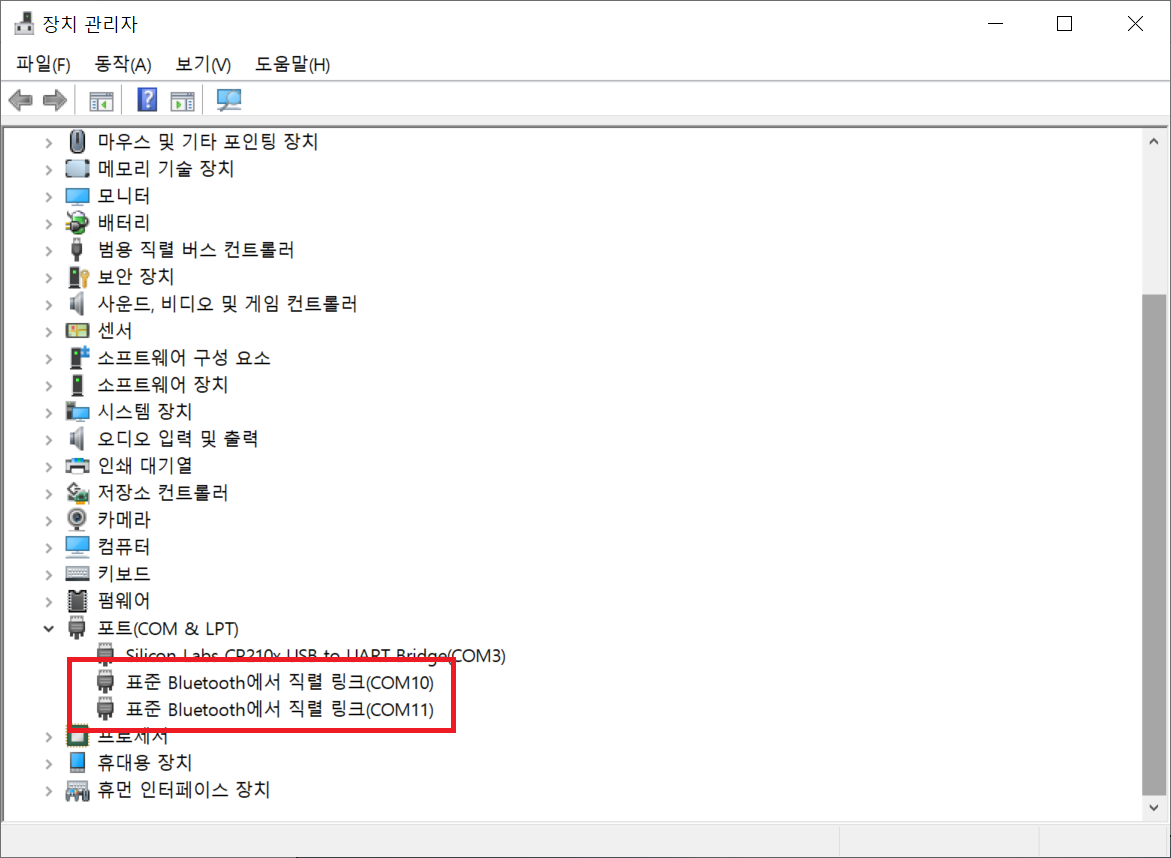Open the Help question mark toolbar icon
Image resolution: width=1171 pixels, height=858 pixels.
[147, 99]
